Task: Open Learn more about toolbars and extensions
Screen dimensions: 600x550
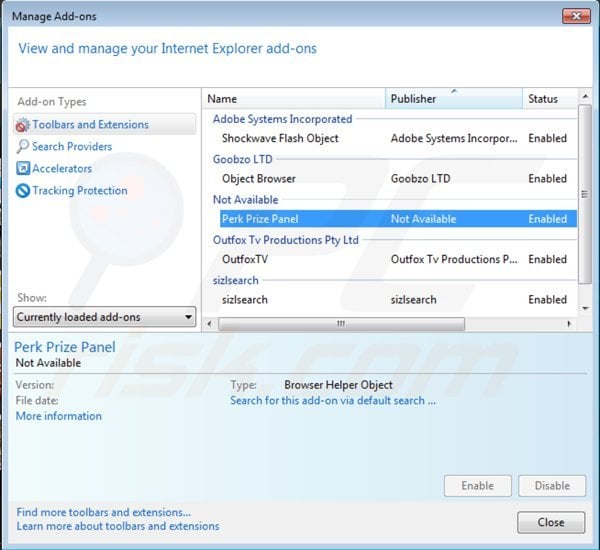Action: point(118,526)
